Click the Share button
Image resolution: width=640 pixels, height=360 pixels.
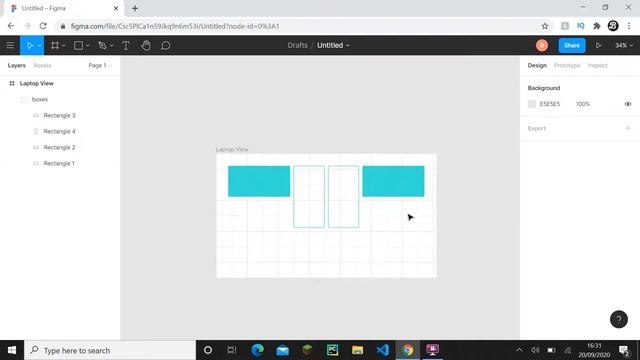click(x=572, y=45)
